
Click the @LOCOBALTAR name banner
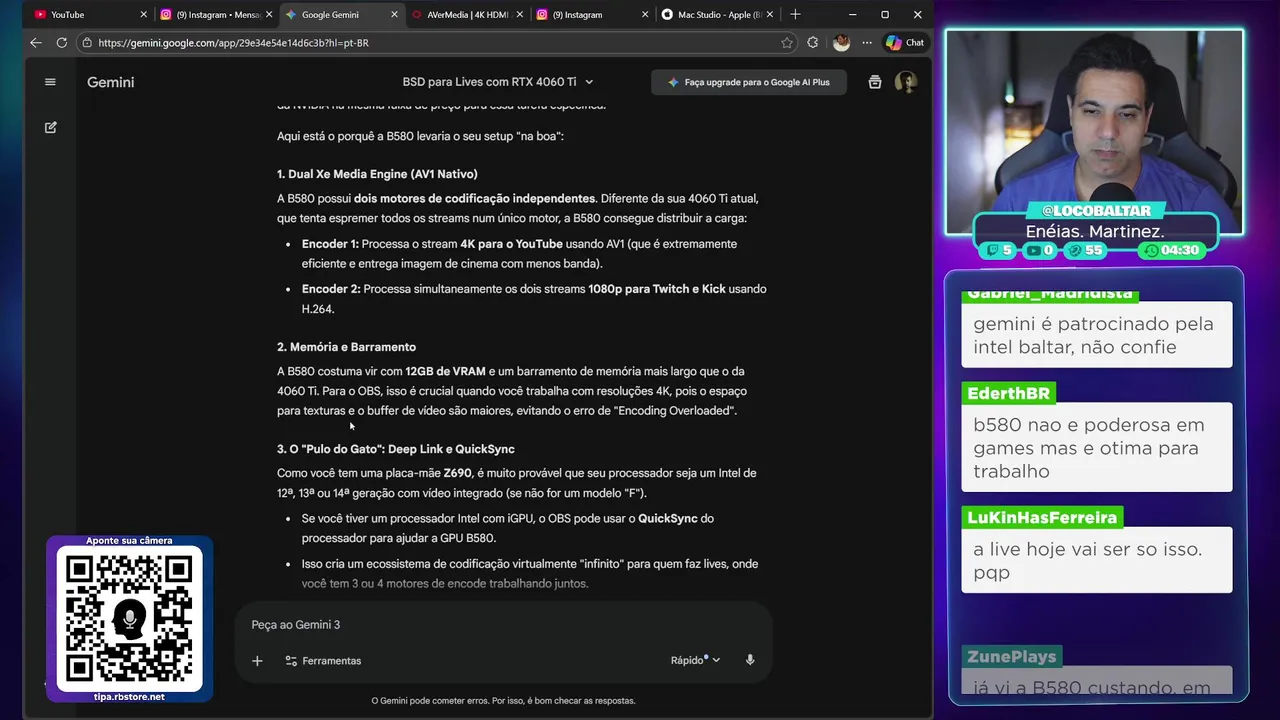[1096, 210]
